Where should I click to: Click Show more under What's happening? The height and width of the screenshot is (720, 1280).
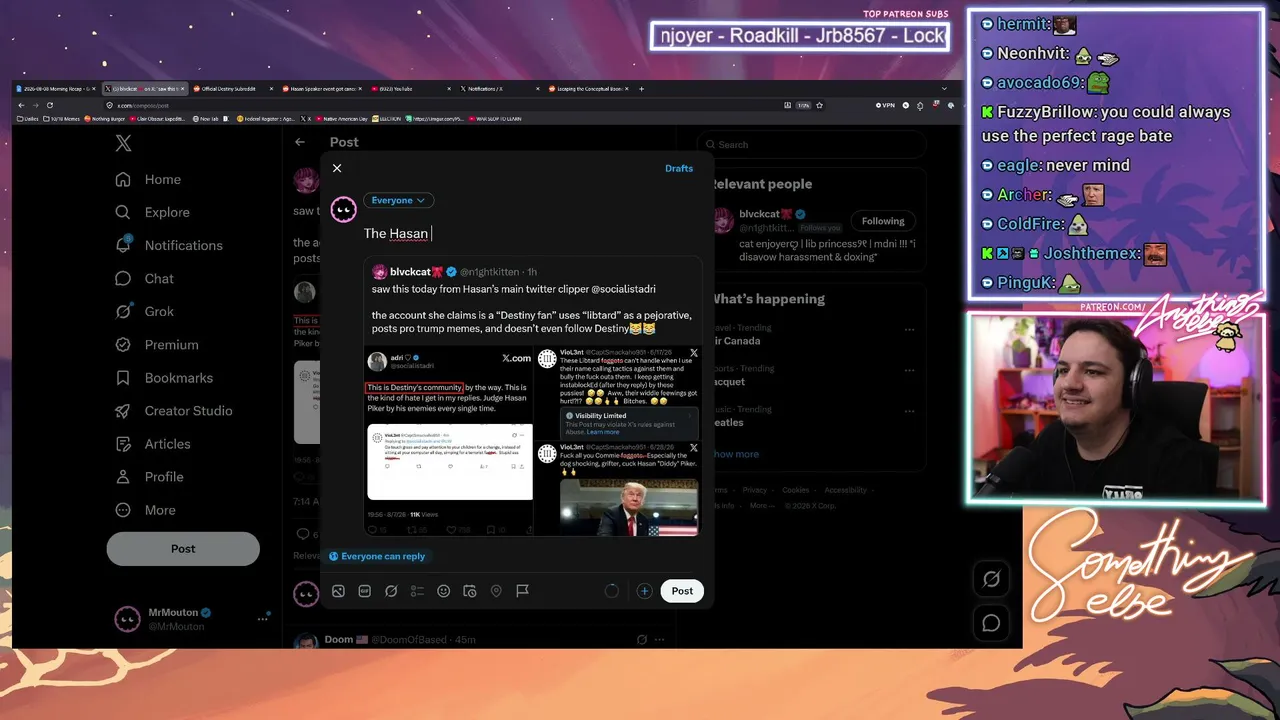coord(735,454)
